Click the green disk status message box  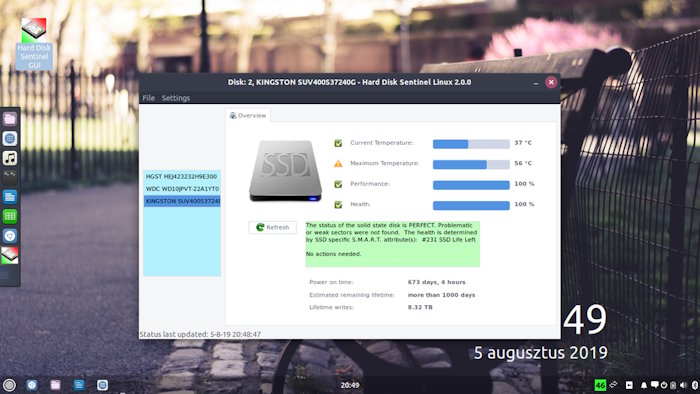pyautogui.click(x=392, y=244)
